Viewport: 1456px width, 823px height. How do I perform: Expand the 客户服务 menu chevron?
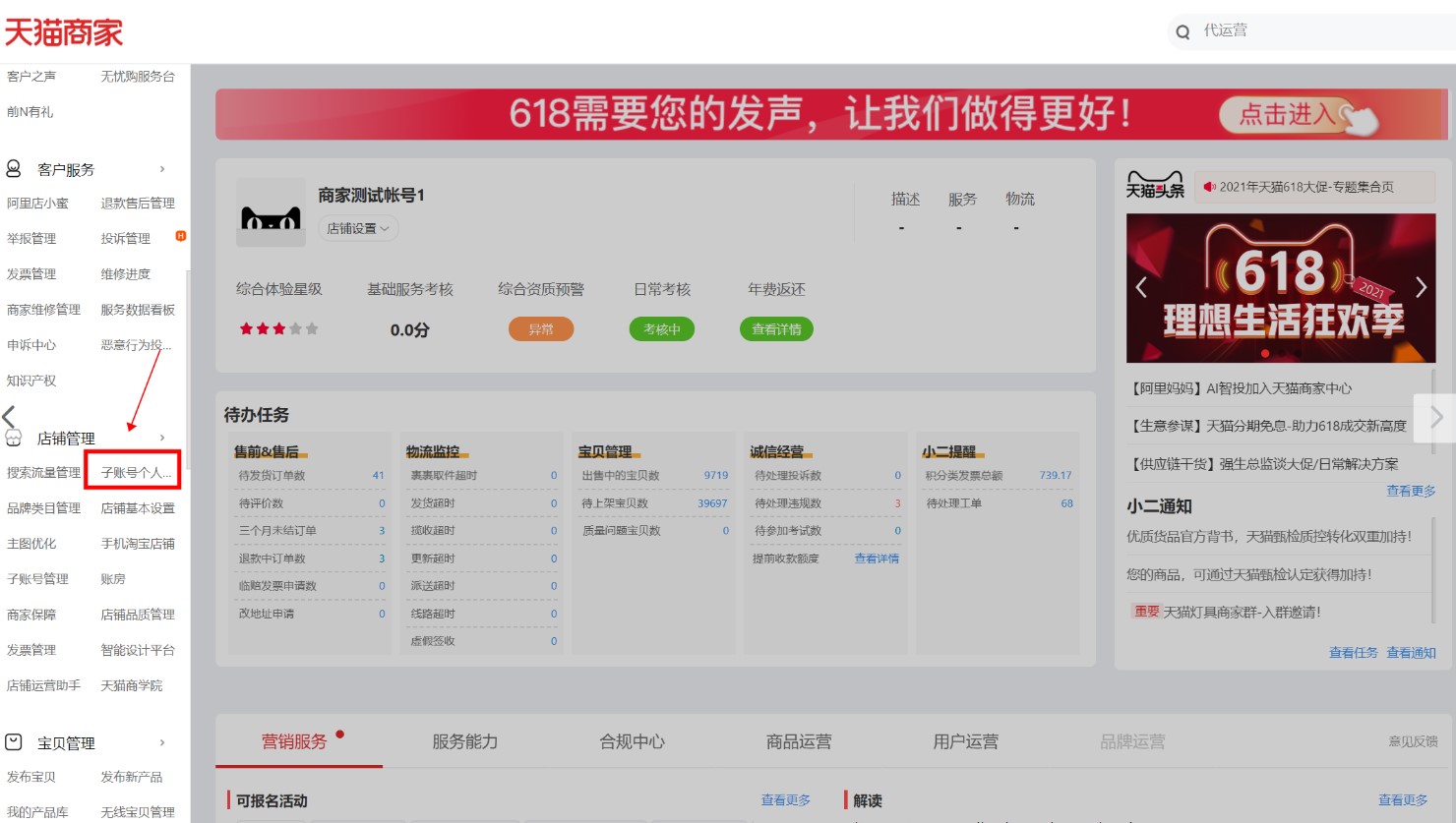[x=162, y=169]
